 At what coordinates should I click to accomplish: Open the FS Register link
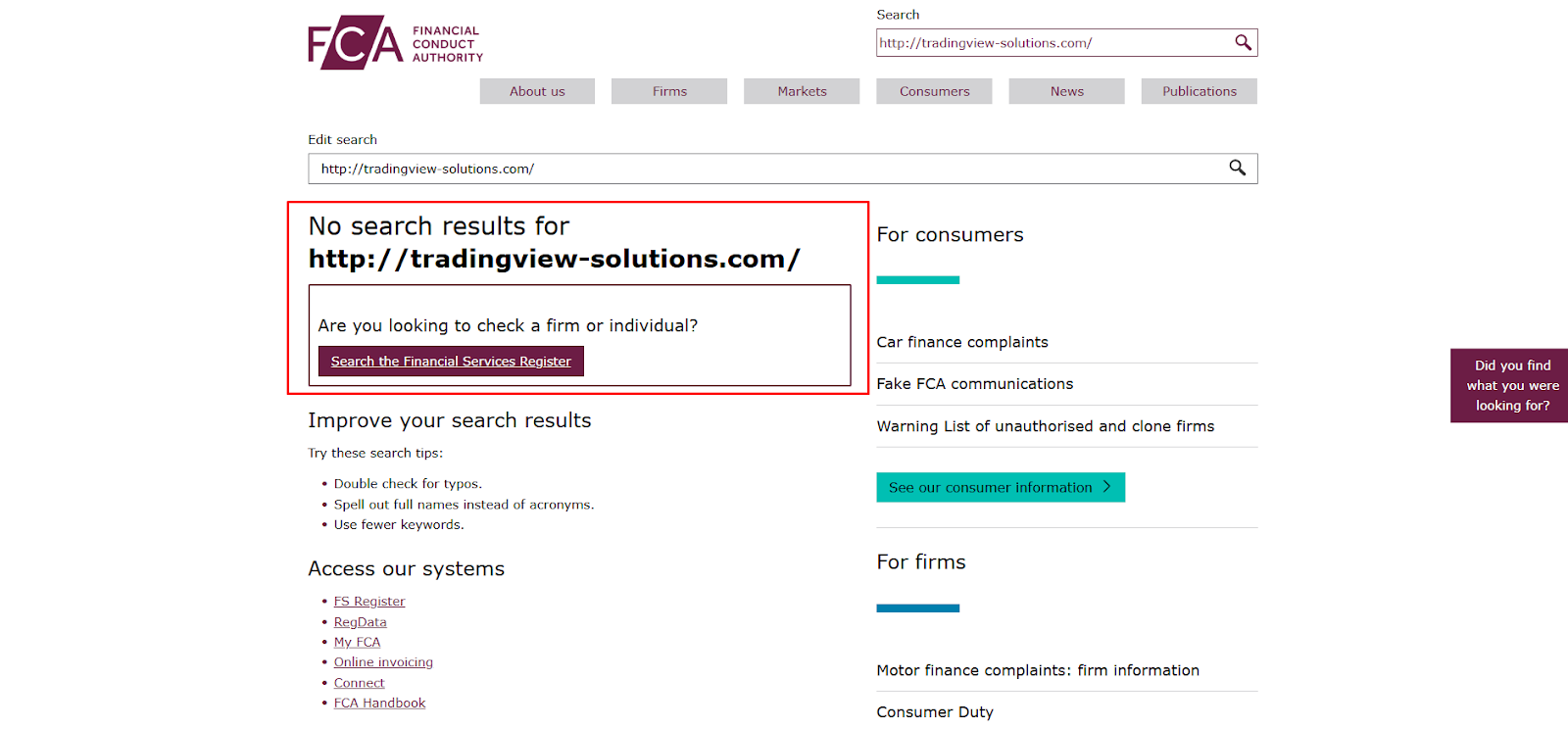tap(368, 602)
